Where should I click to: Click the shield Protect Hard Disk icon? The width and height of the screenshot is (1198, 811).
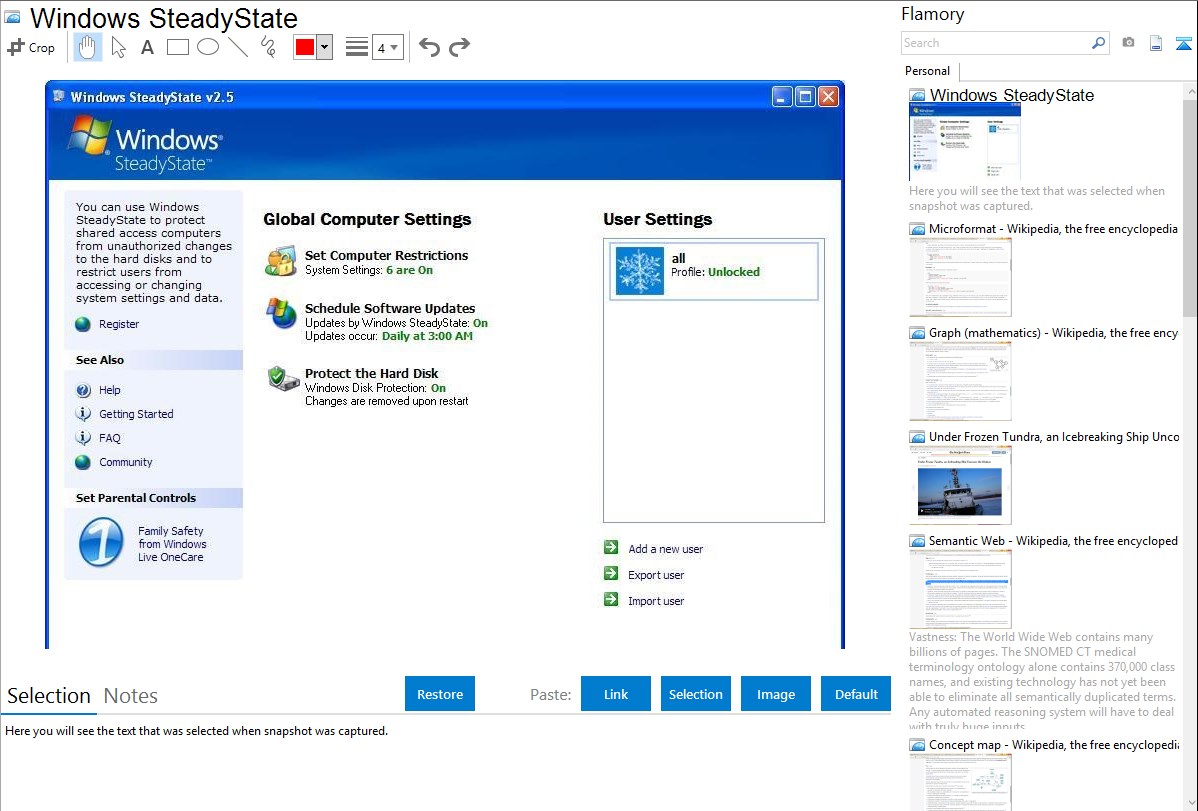click(283, 378)
